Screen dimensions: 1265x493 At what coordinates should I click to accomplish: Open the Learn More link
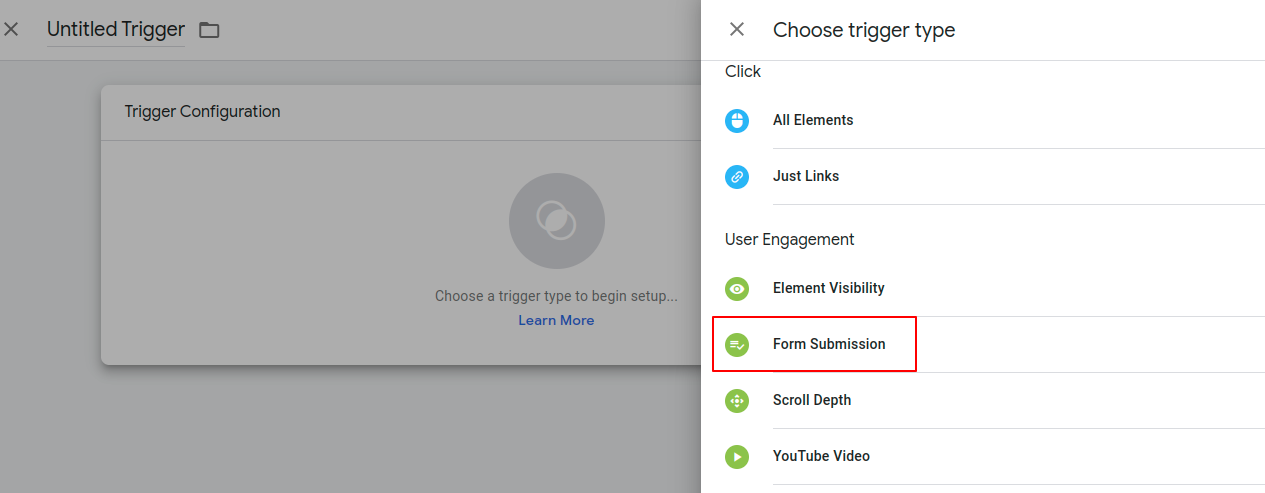pyautogui.click(x=556, y=320)
